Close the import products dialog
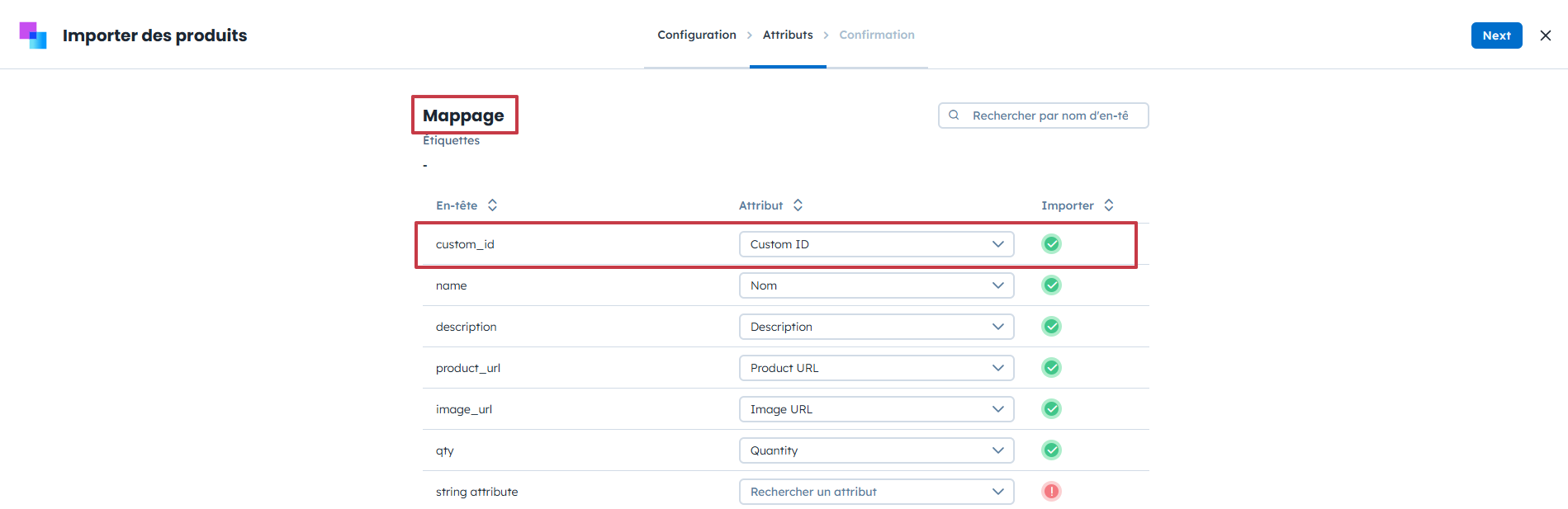Viewport: 1568px width, 509px height. point(1545,35)
